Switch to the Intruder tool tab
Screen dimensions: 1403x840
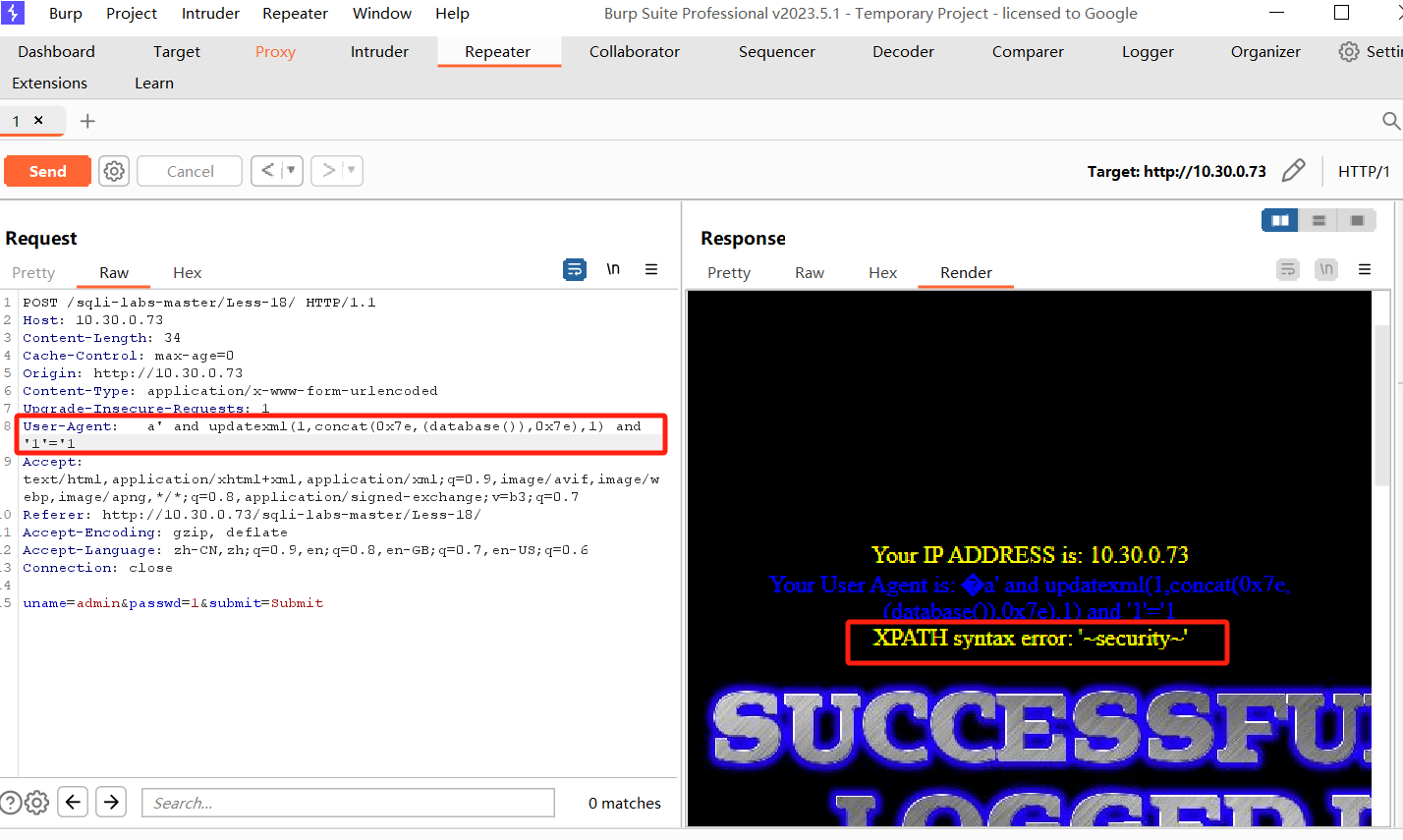379,52
